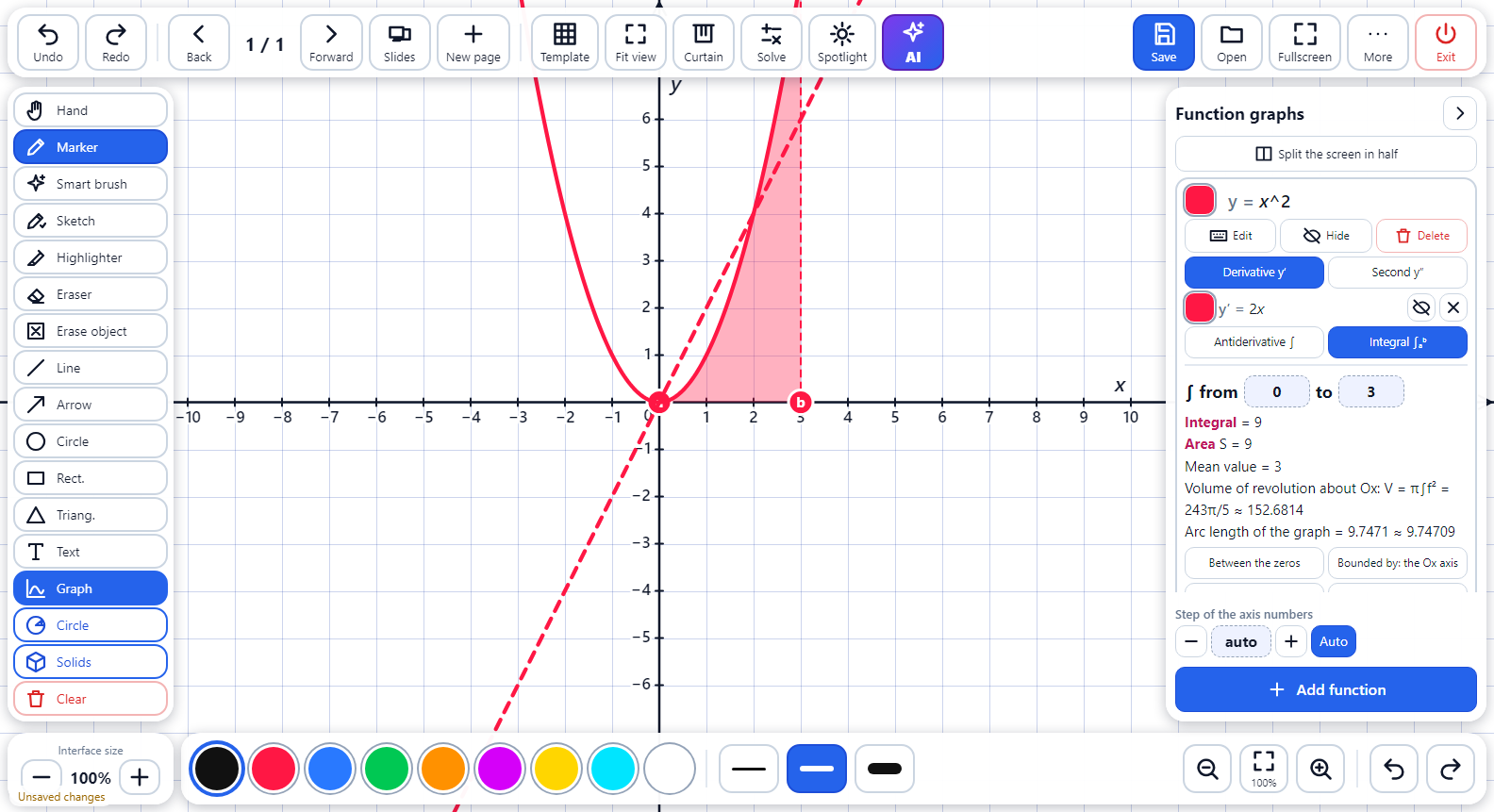The height and width of the screenshot is (812, 1494).
Task: Choose the Sketch tool
Action: tap(91, 221)
